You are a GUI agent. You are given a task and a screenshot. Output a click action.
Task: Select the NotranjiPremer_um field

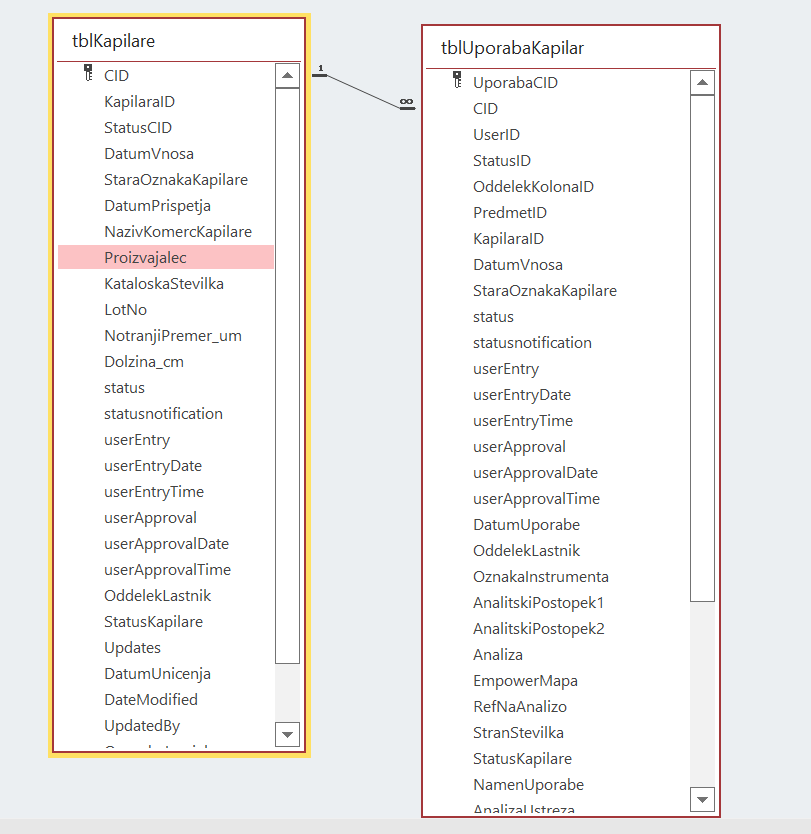pos(173,336)
